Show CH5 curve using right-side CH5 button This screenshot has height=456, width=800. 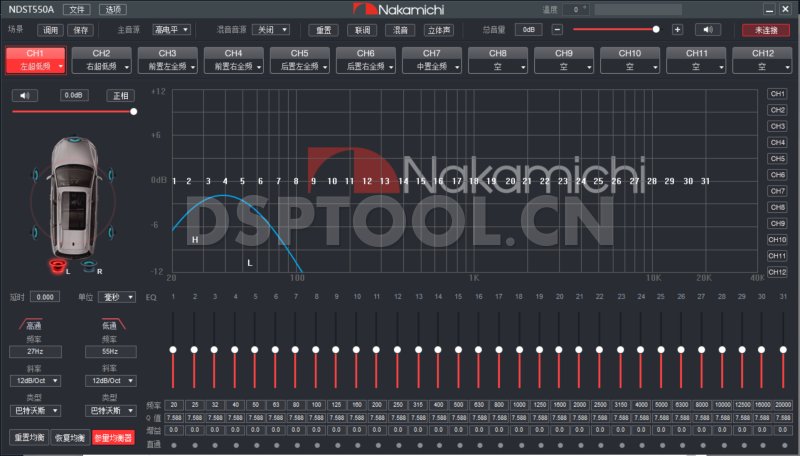[x=777, y=158]
